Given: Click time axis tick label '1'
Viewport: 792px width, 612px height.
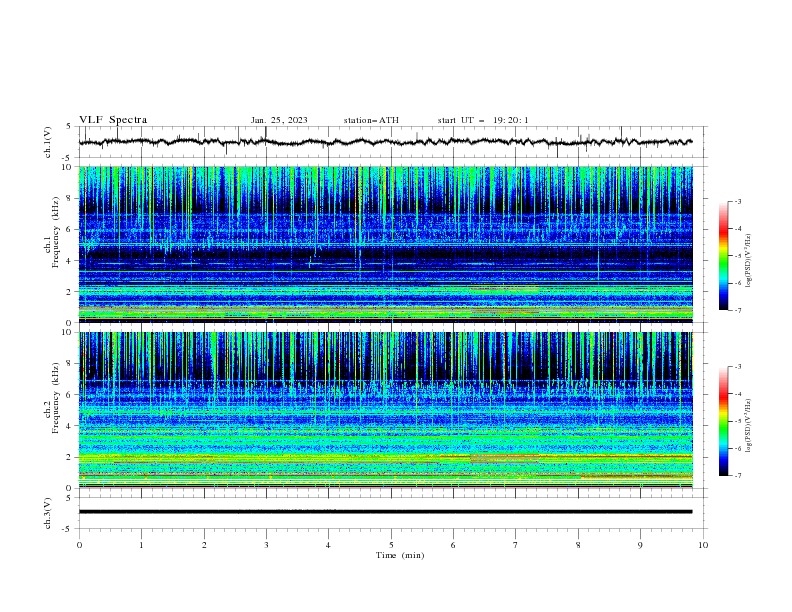Looking at the screenshot, I should 141,545.
